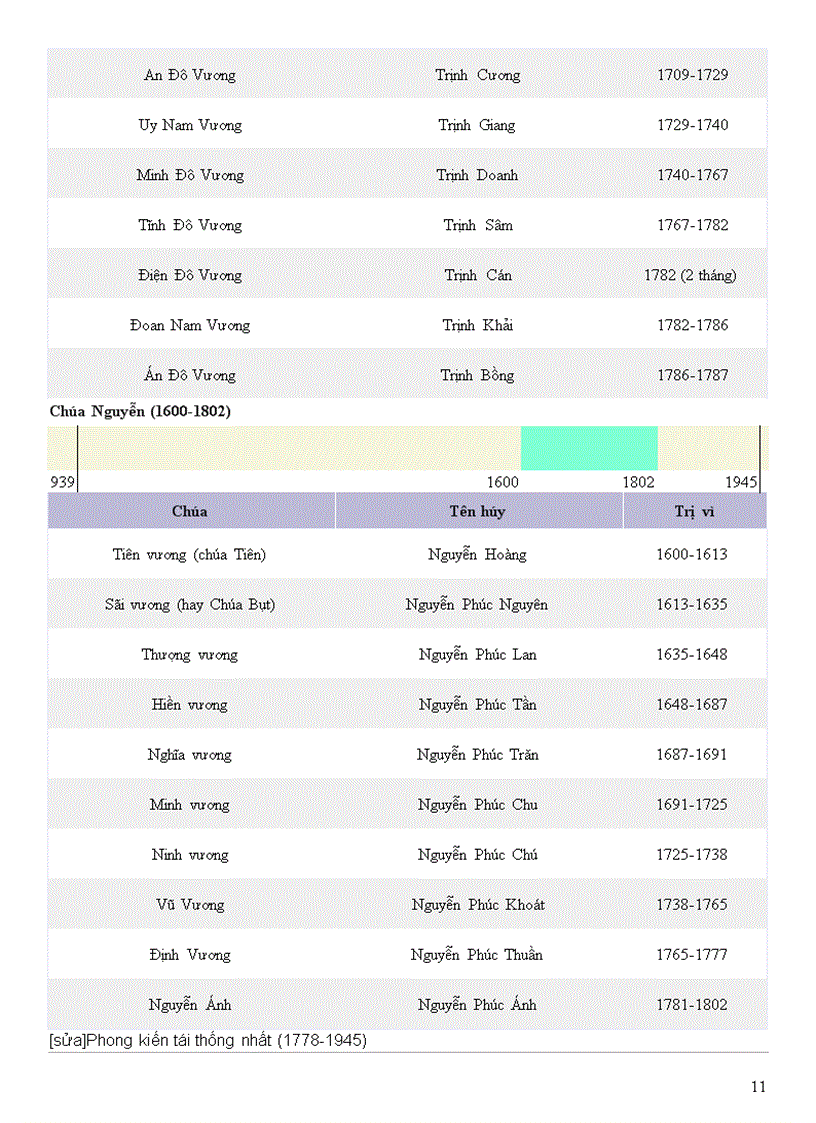Click the 1600 label under the timeline
This screenshot has width=816, height=1123.
tap(502, 482)
